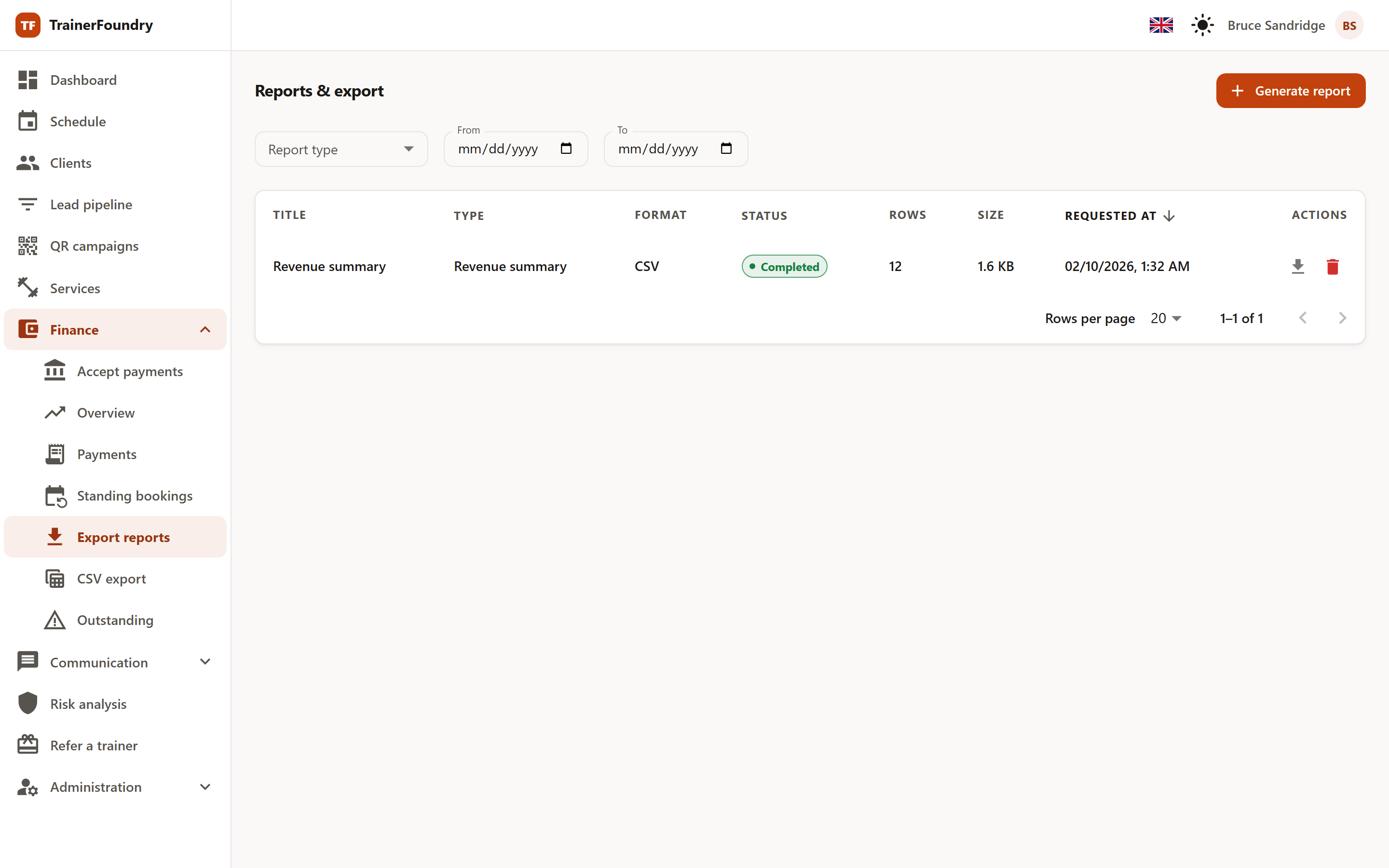Sort table by Title column header

tap(289, 215)
